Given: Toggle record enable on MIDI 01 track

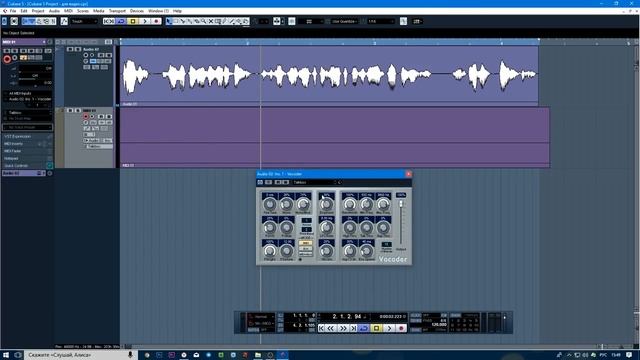Looking at the screenshot, I should 85,116.
